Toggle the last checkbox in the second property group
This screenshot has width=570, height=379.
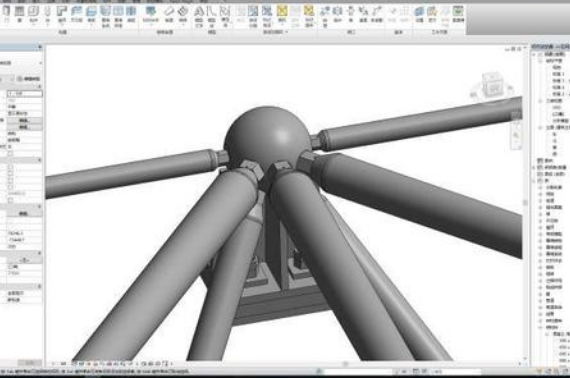click(x=10, y=200)
